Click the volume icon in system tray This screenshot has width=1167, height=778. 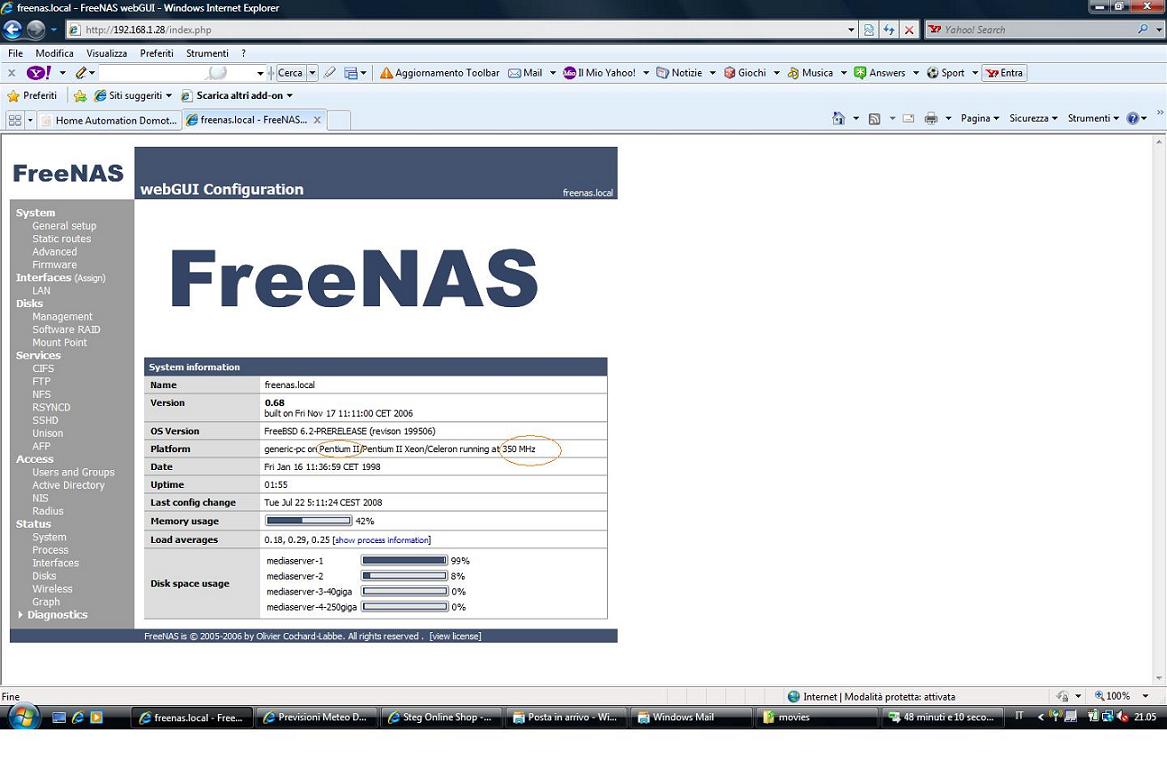click(1123, 717)
